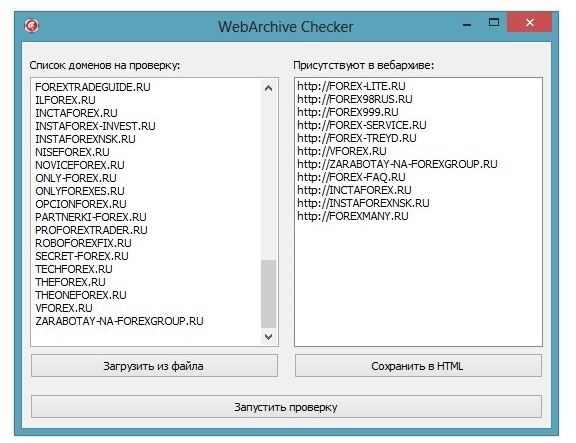The image size is (576, 443).
Task: Click the red WebArchive Checker app icon
Action: click(x=32, y=26)
